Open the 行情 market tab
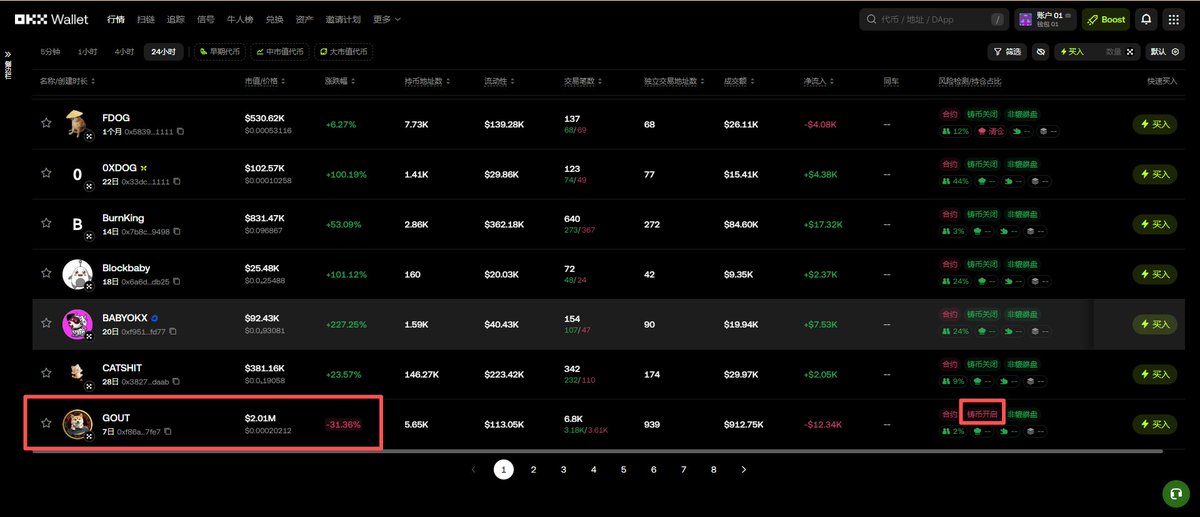 [x=116, y=19]
